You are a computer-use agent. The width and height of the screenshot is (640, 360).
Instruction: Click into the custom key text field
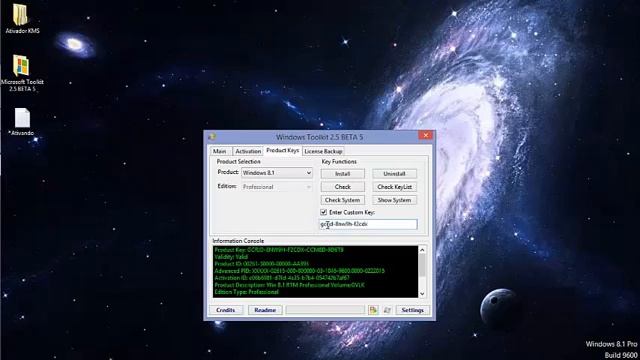pyautogui.click(x=368, y=224)
